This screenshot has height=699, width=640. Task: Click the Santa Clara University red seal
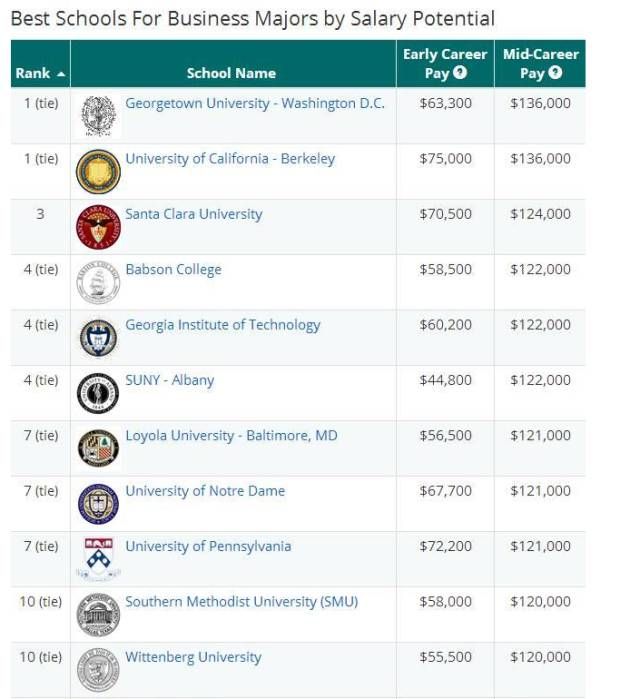(x=98, y=227)
